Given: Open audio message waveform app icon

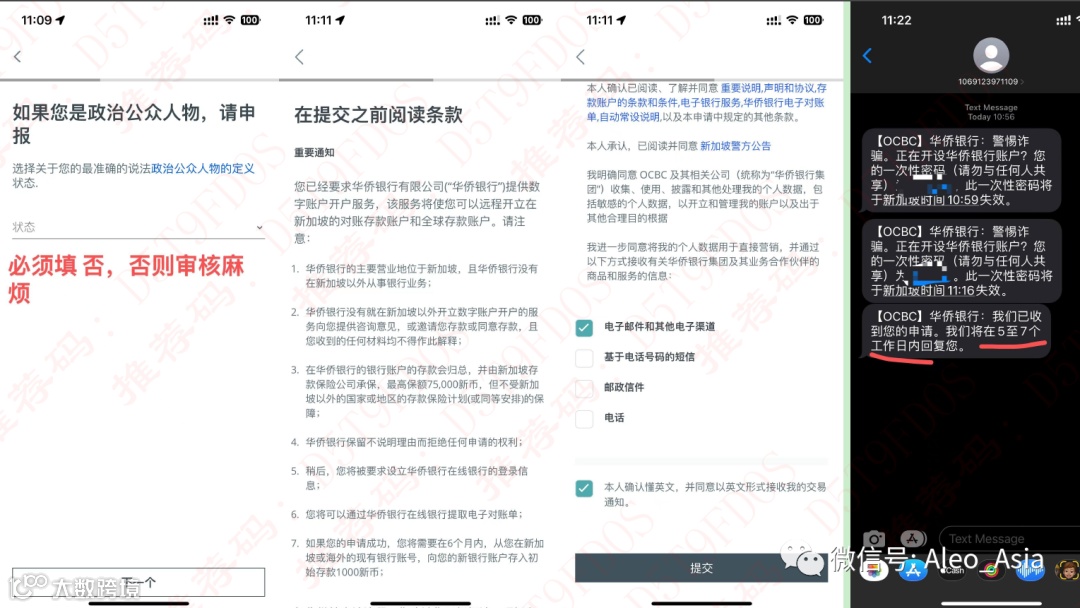Looking at the screenshot, I should pos(1030,570).
